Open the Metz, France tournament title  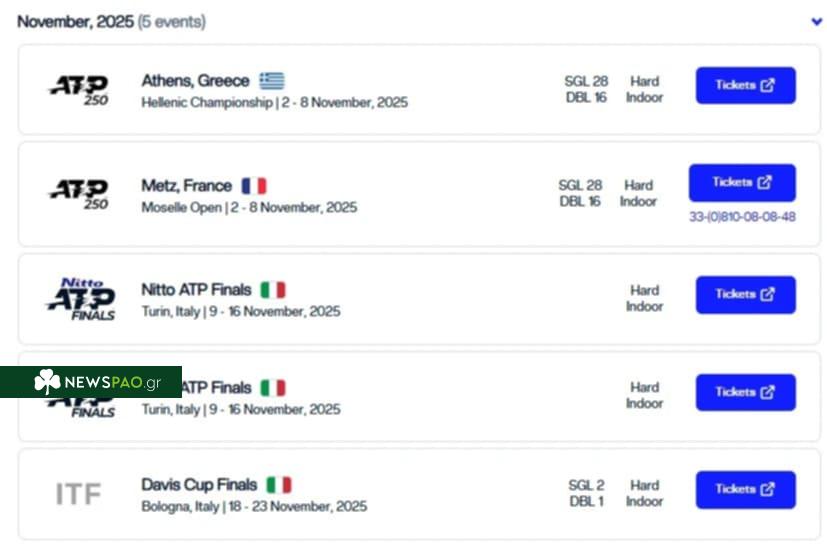point(186,186)
